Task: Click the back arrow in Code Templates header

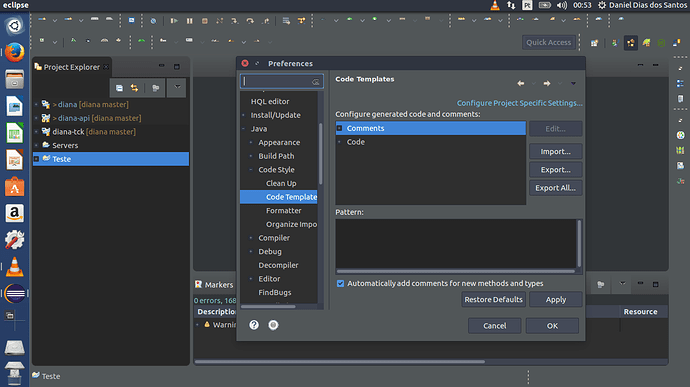Action: [521, 83]
